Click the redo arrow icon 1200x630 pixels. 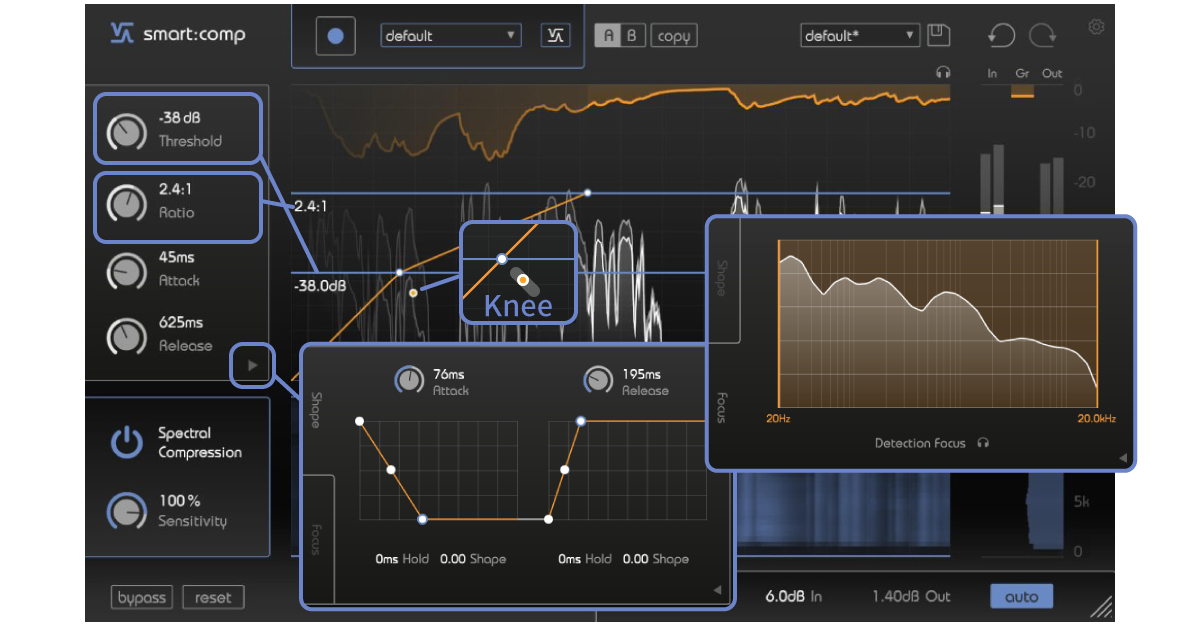(1042, 36)
